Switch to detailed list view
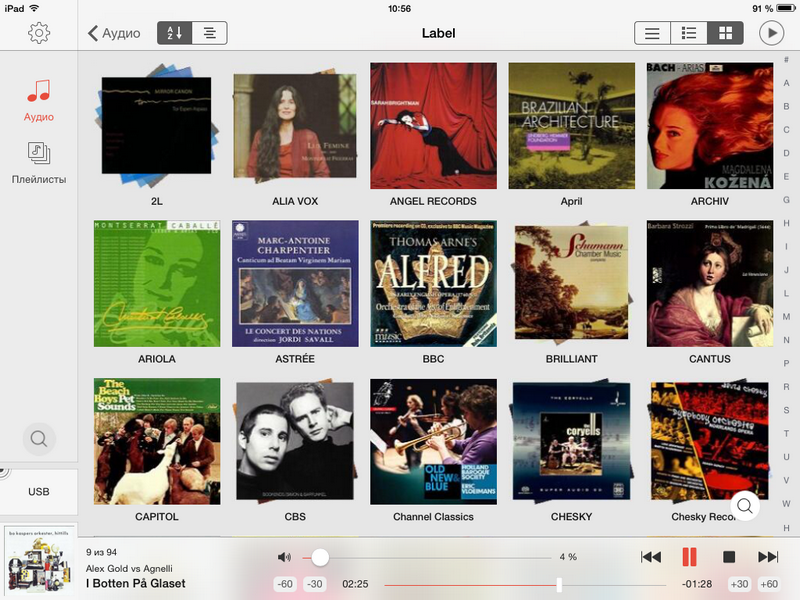 689,33
